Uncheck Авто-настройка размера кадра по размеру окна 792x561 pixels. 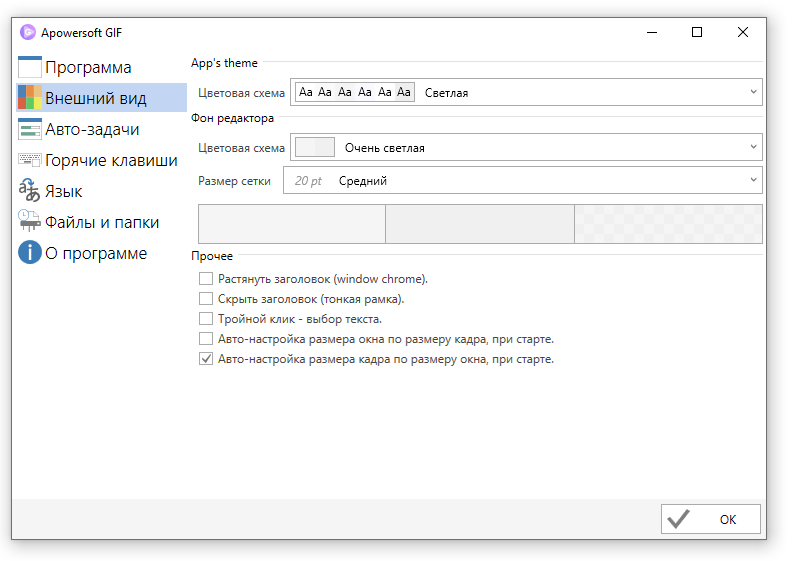tap(206, 359)
